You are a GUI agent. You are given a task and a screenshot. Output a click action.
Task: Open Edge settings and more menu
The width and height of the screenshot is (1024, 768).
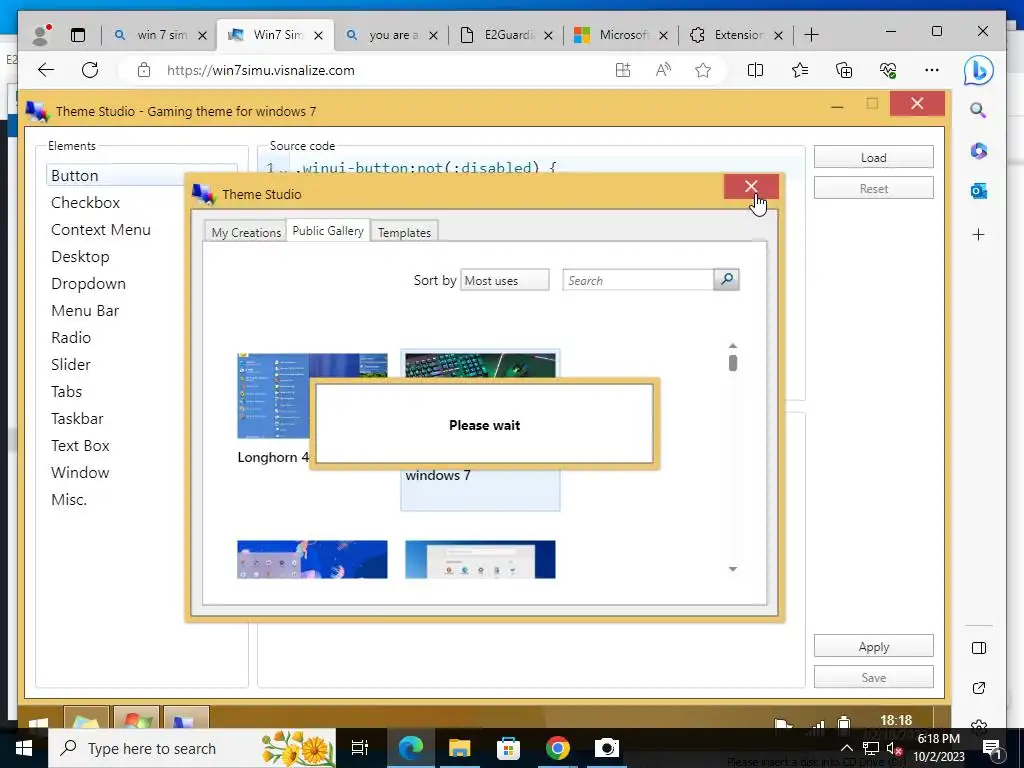[932, 70]
